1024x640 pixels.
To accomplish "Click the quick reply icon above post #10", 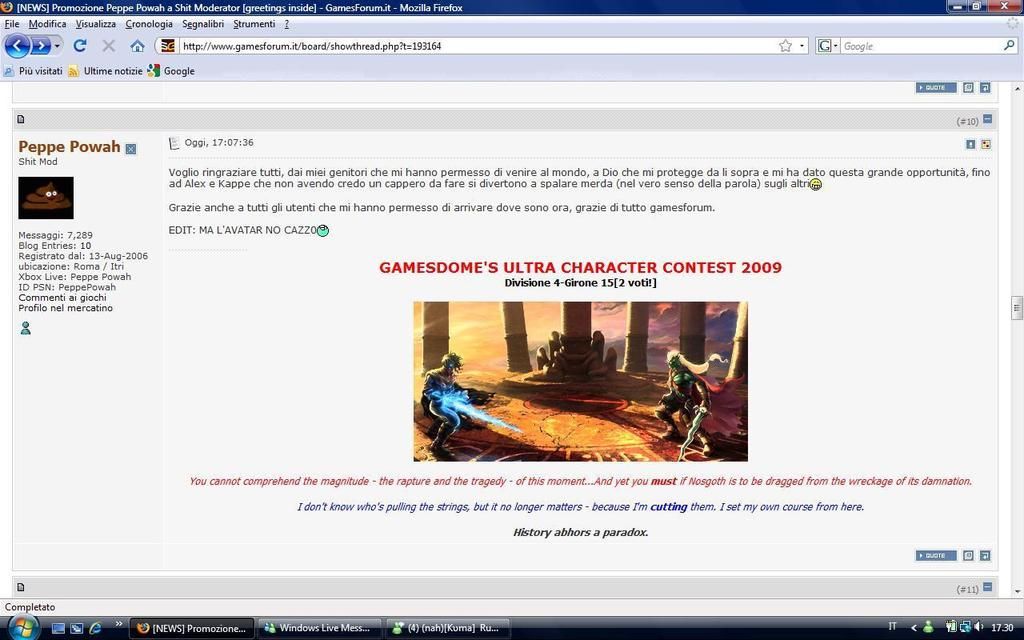I will click(985, 88).
